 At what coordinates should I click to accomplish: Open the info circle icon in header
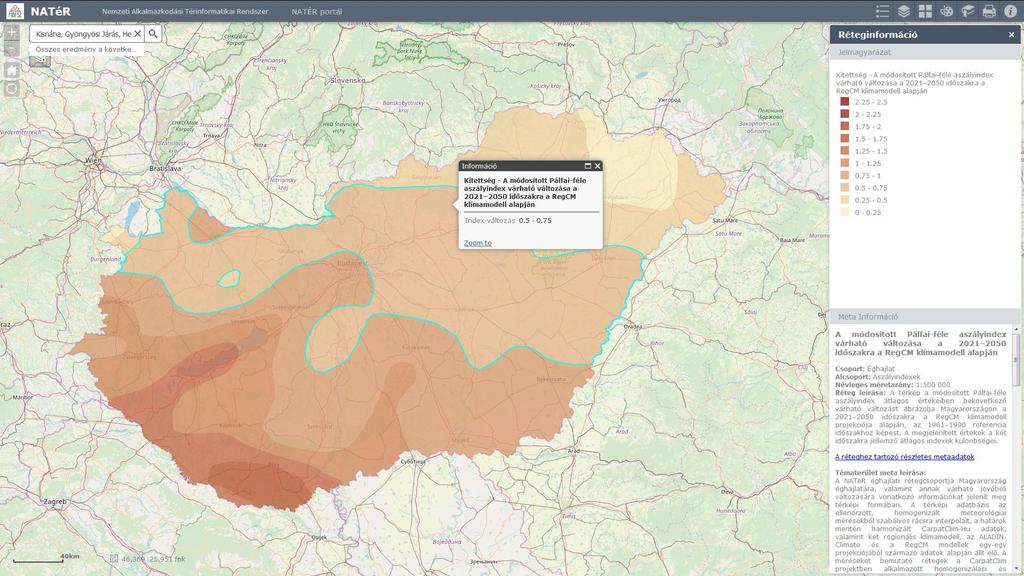(x=1010, y=11)
